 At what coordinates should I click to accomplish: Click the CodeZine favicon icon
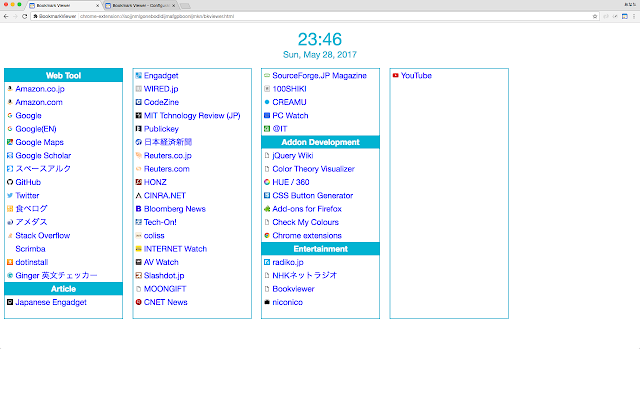click(138, 102)
